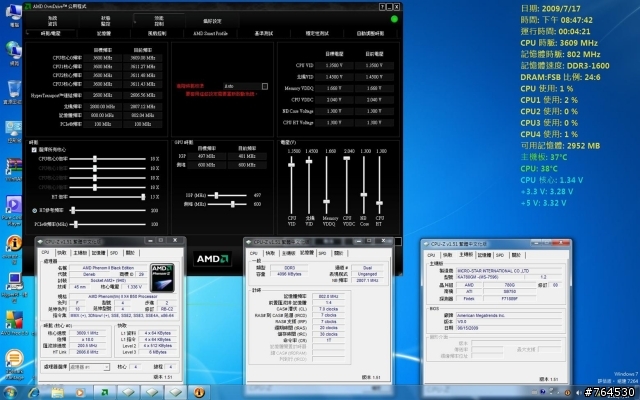Click the IGP (MHz) slider handle

click(x=216, y=196)
